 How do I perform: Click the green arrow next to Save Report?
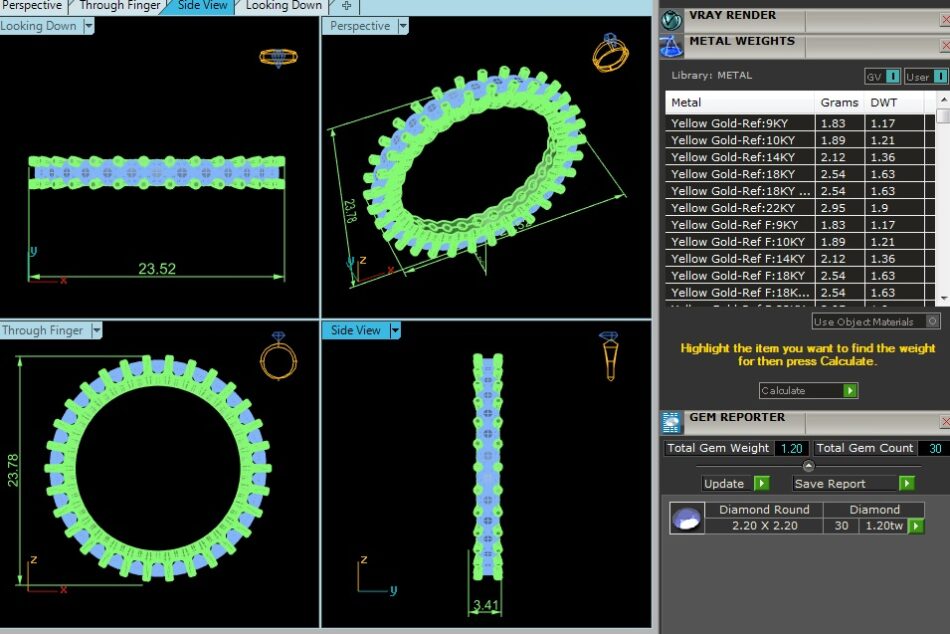point(906,483)
